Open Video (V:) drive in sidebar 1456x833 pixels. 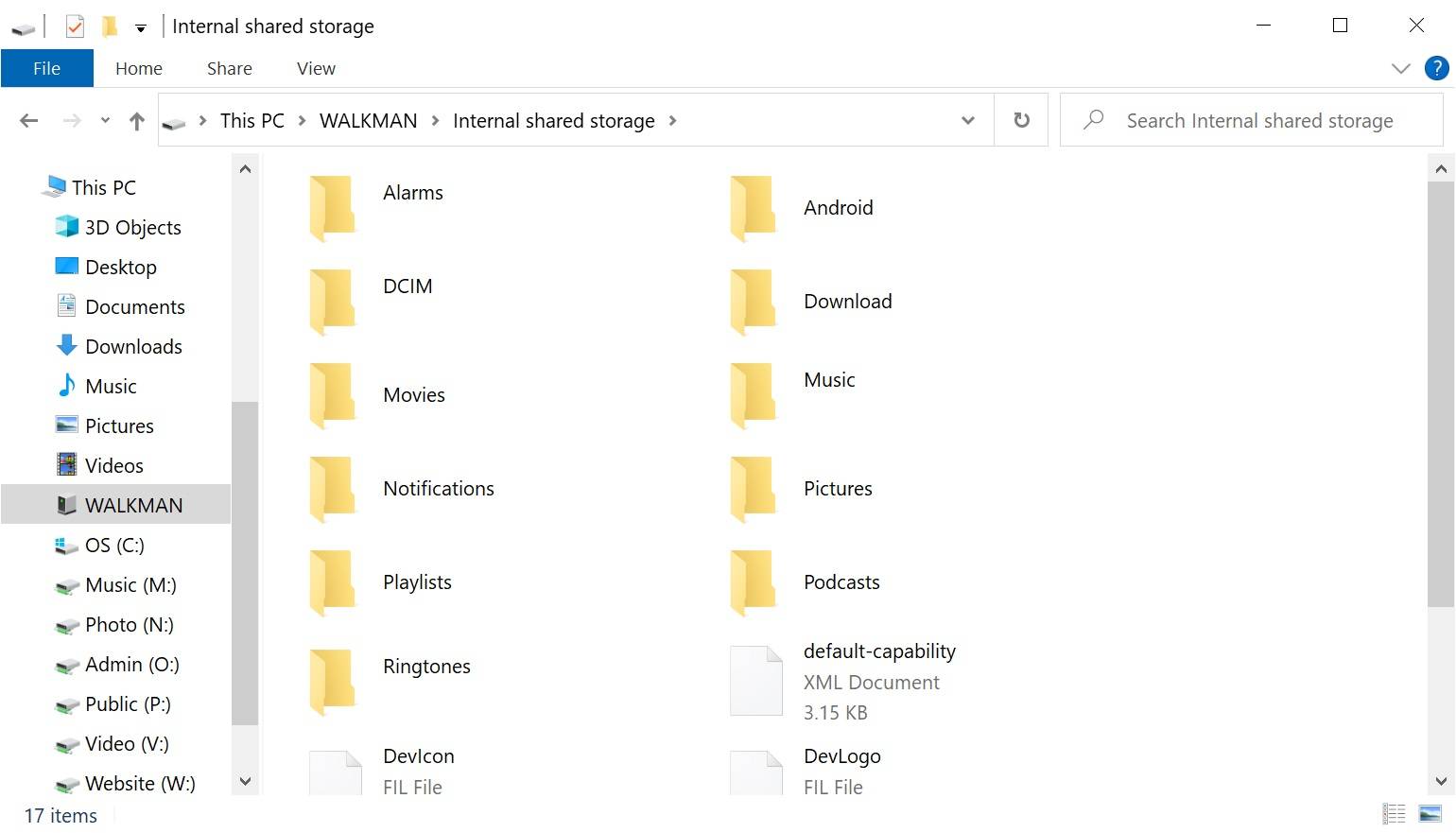tap(127, 743)
